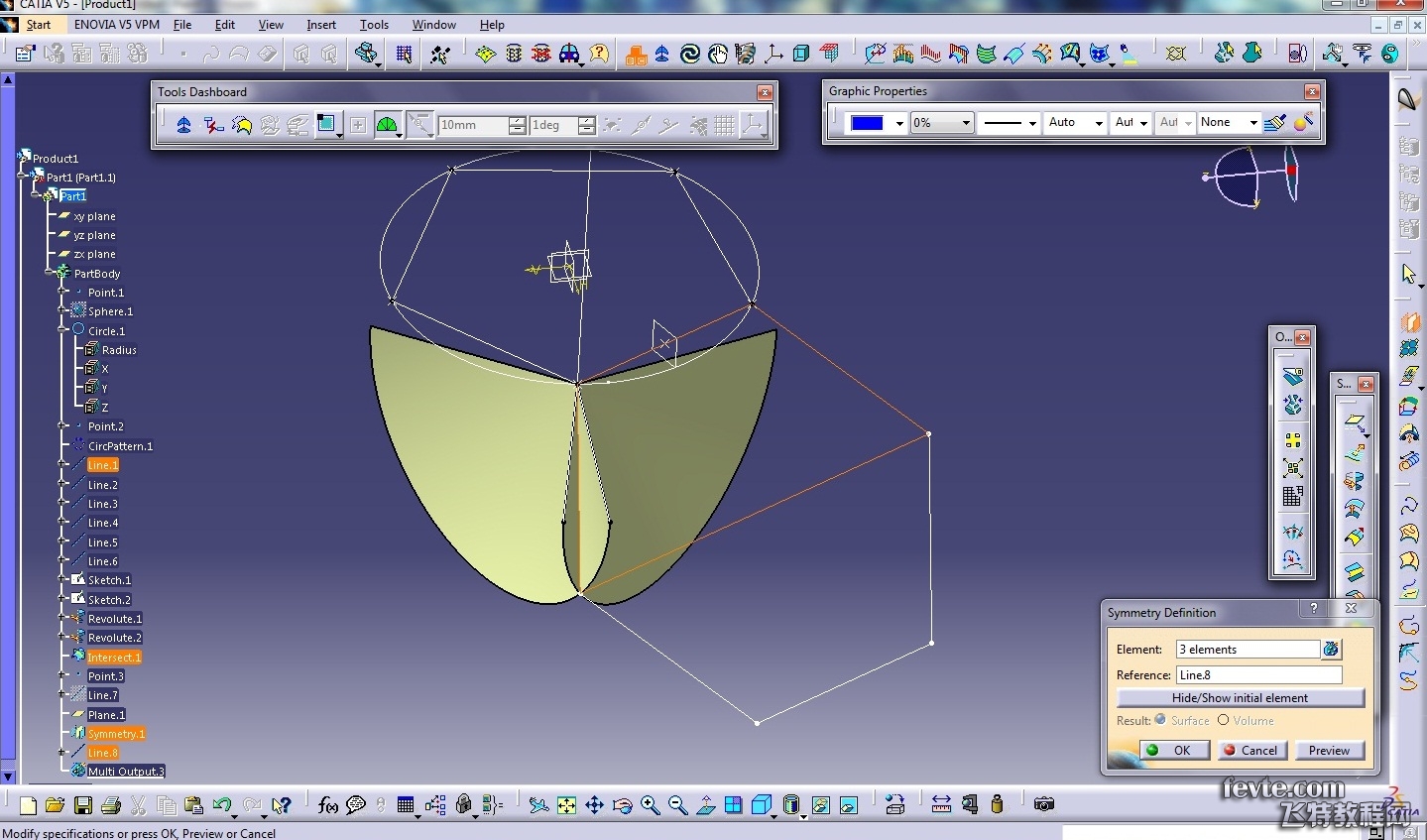Click the car icon in the top toolbar
The height and width of the screenshot is (840, 1427).
click(x=569, y=54)
